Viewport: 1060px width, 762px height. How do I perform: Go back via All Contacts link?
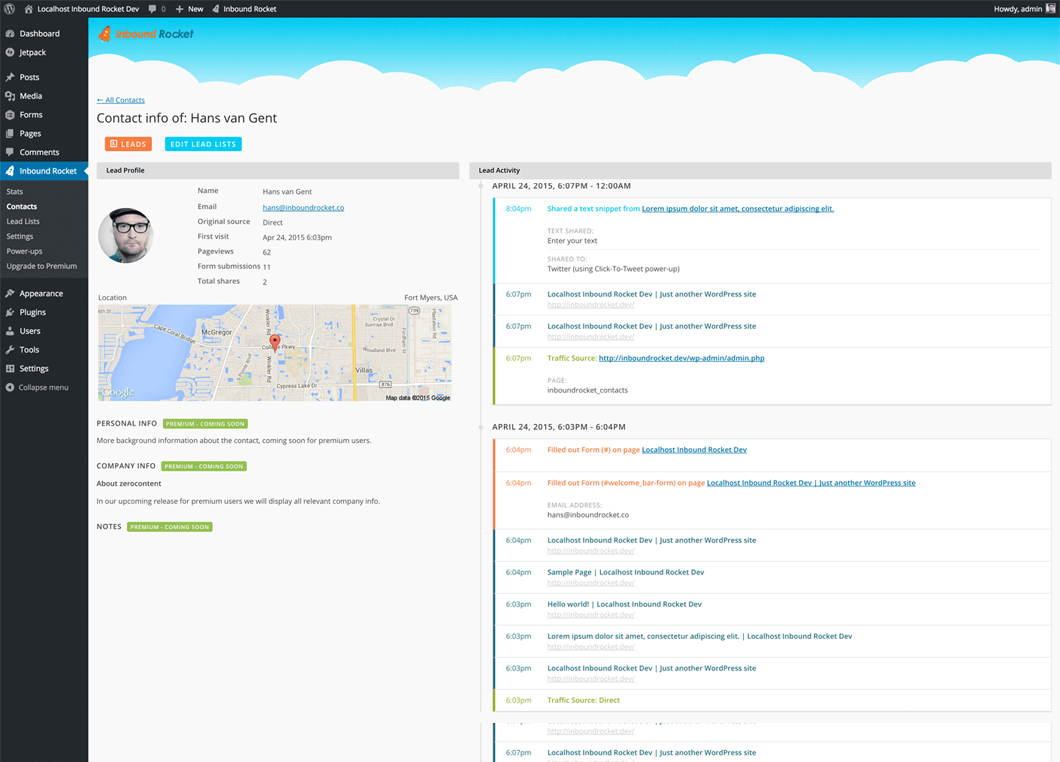pos(121,100)
